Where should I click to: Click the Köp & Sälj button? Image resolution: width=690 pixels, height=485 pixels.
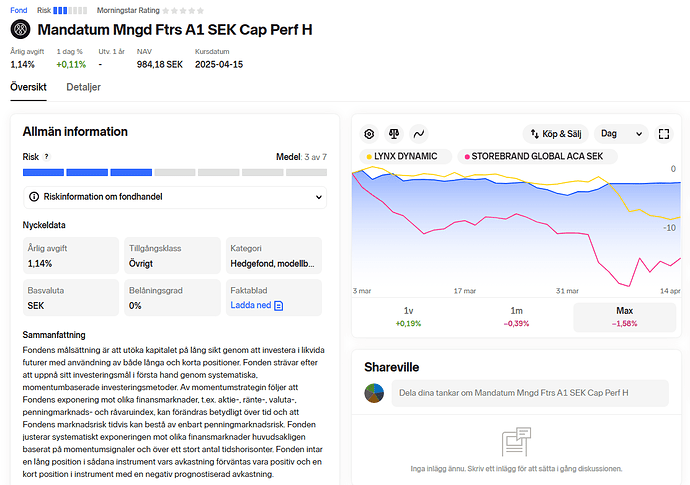(x=555, y=133)
